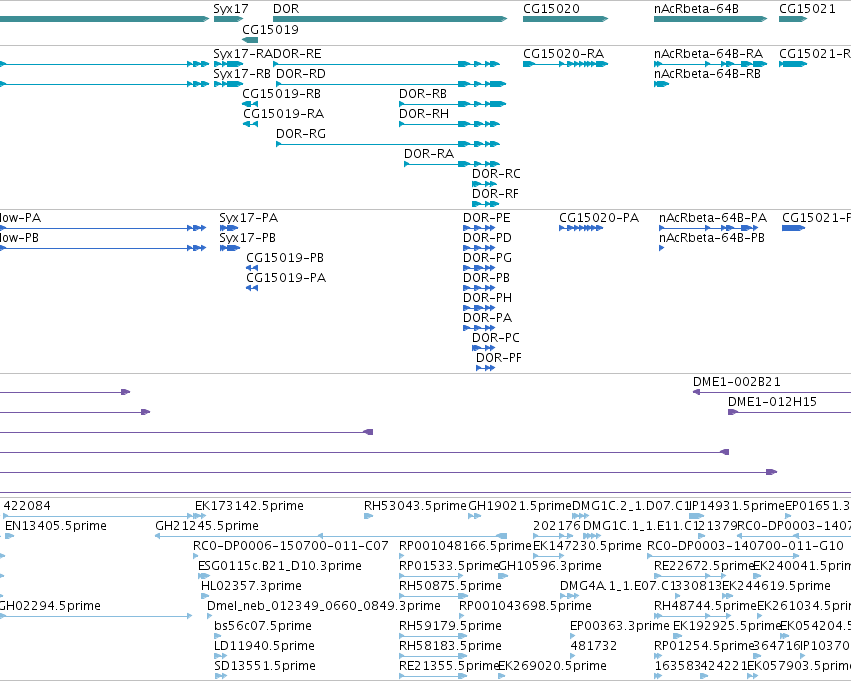Click the Syx17-PB protein label
Image resolution: width=851 pixels, height=681 pixels.
pyautogui.click(x=247, y=238)
